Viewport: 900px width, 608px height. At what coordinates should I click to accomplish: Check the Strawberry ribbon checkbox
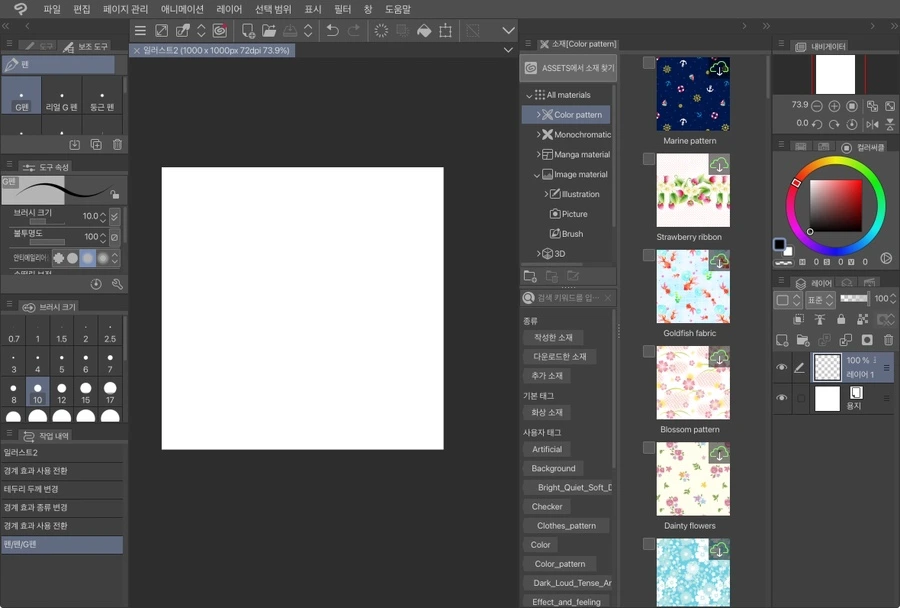pos(649,159)
